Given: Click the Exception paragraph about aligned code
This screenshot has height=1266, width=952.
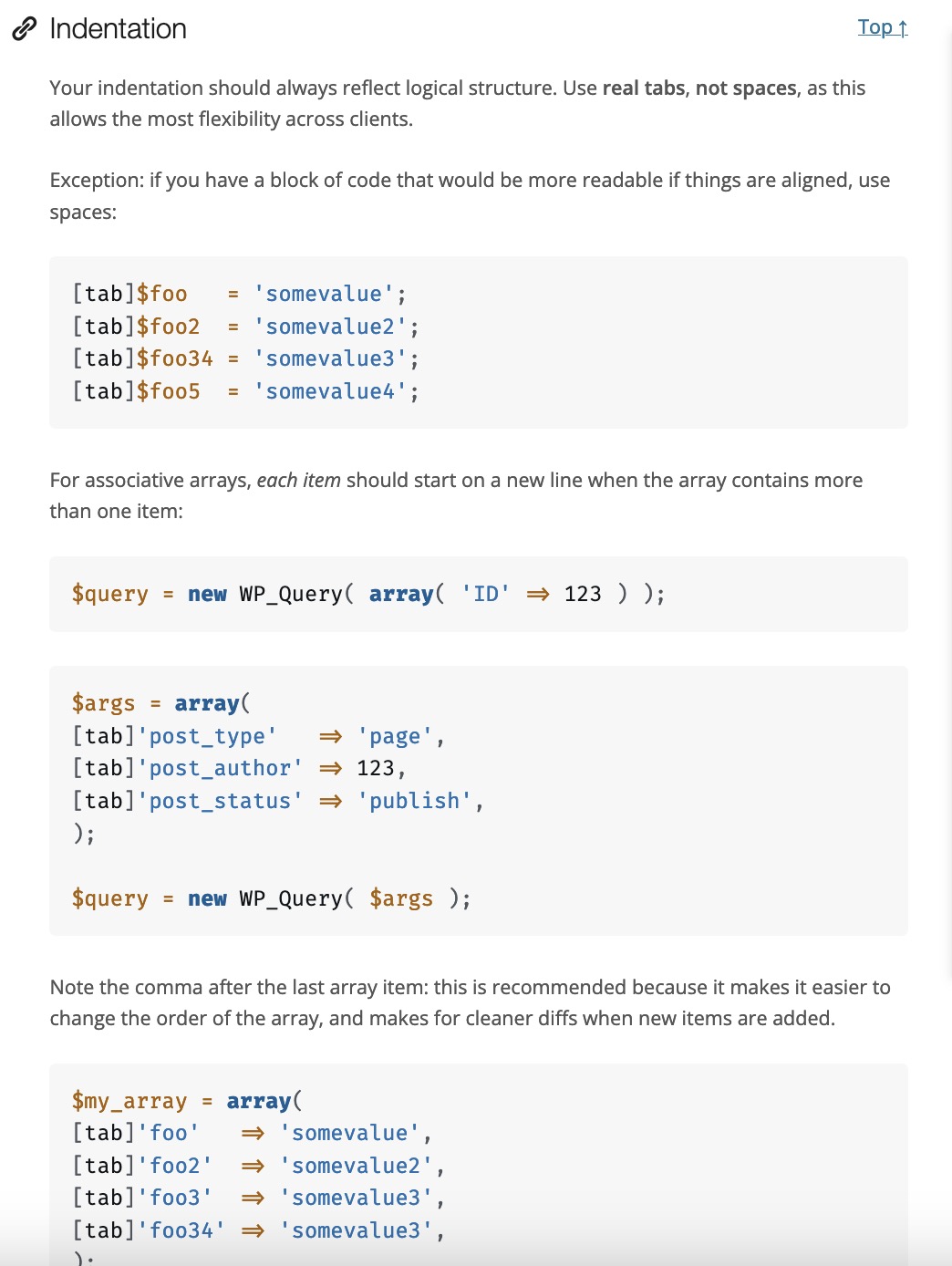Looking at the screenshot, I should tap(470, 195).
